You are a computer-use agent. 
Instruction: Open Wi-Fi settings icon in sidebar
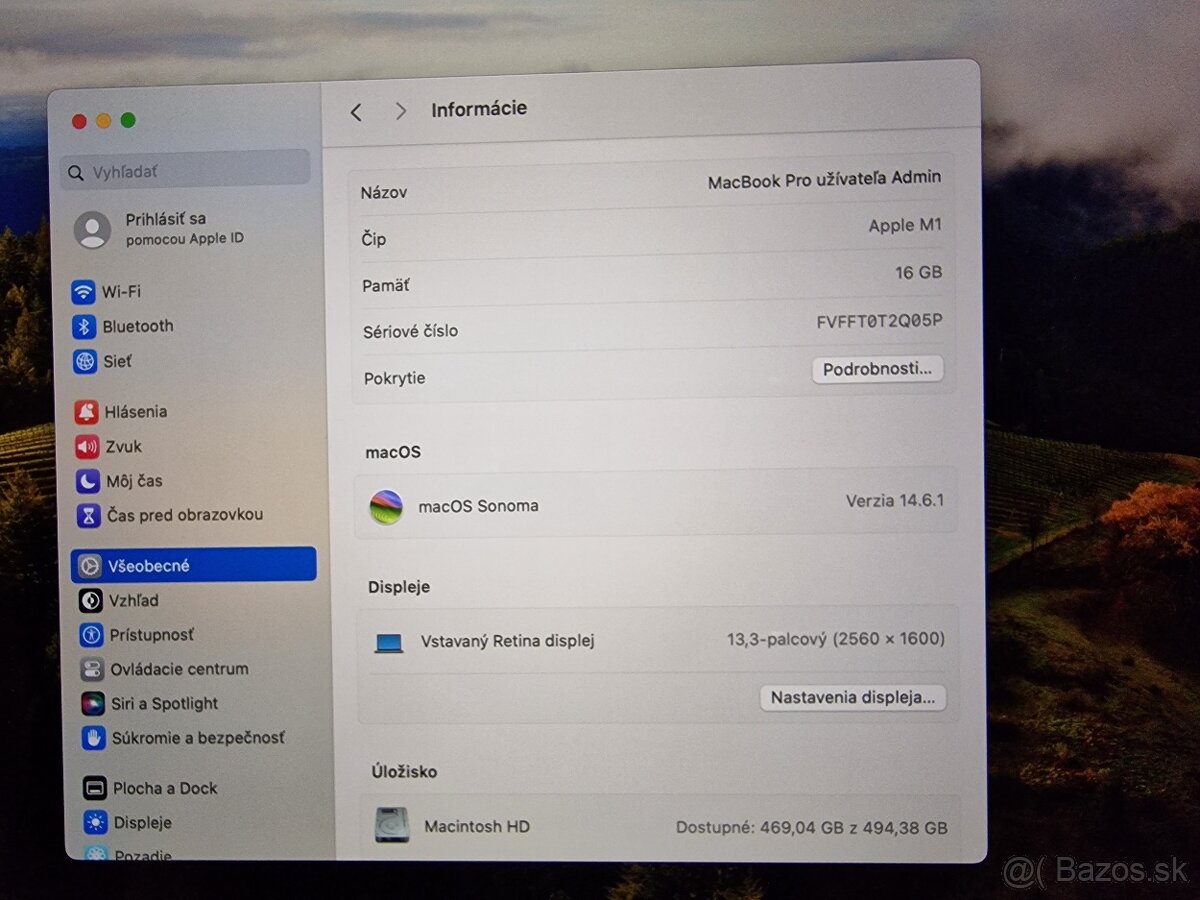(x=83, y=292)
